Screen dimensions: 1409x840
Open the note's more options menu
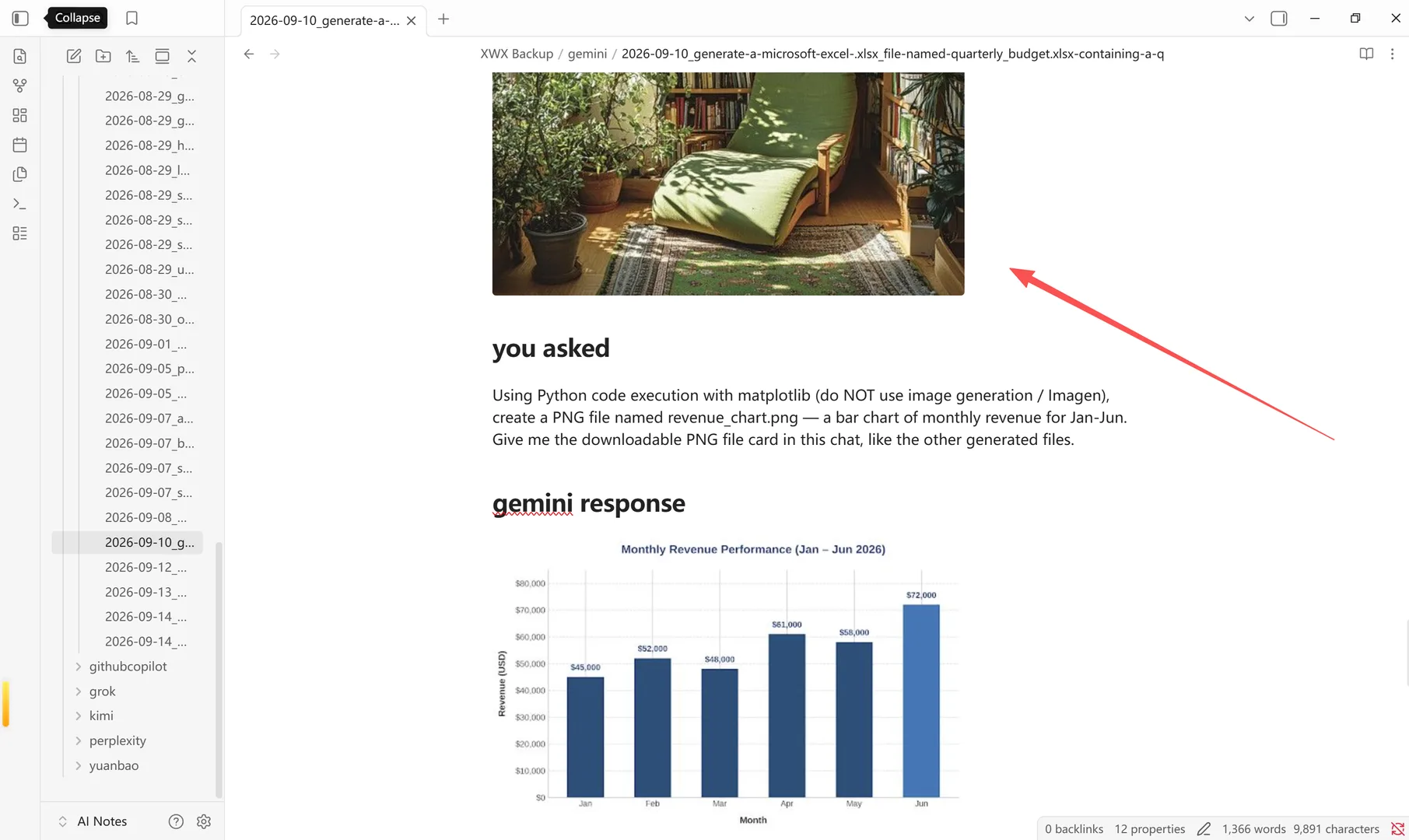[1393, 54]
